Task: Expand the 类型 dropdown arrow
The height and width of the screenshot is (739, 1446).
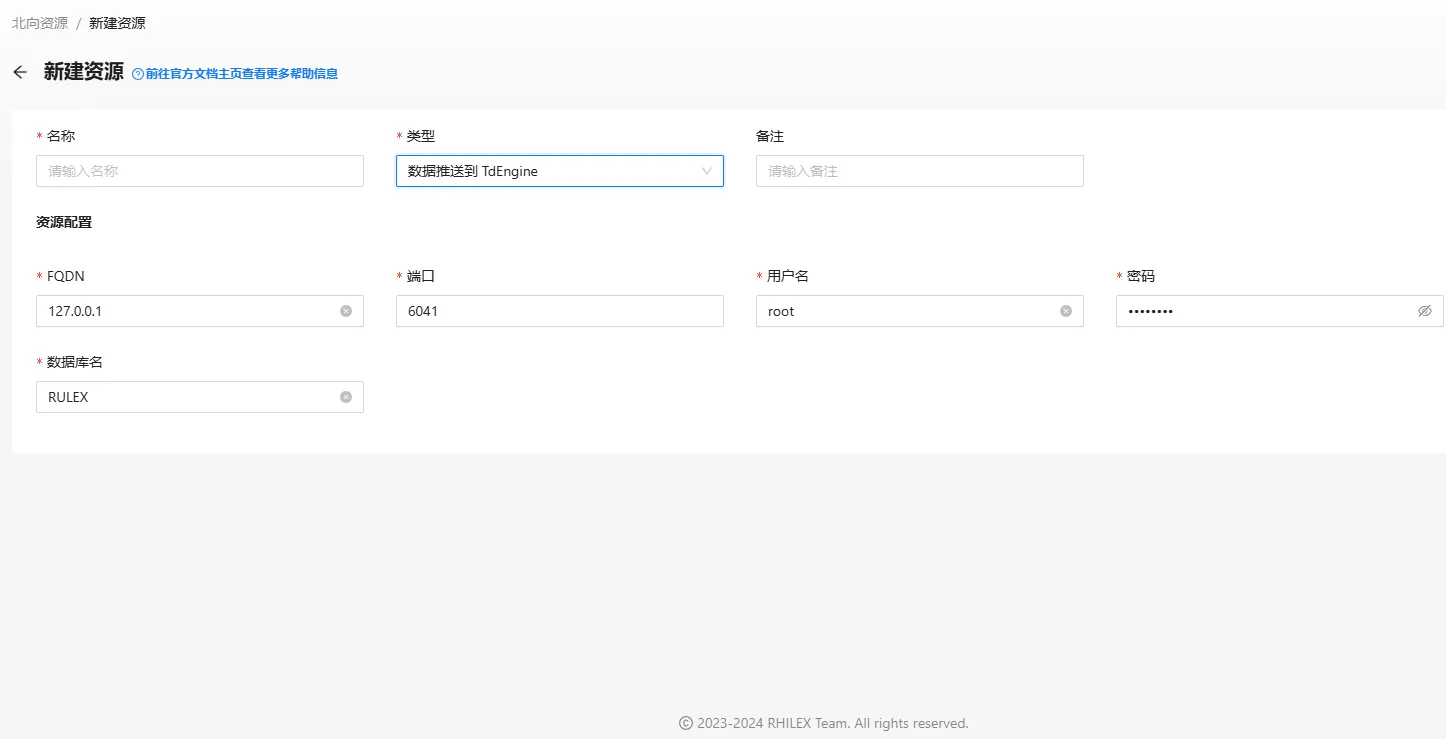Action: (x=707, y=171)
